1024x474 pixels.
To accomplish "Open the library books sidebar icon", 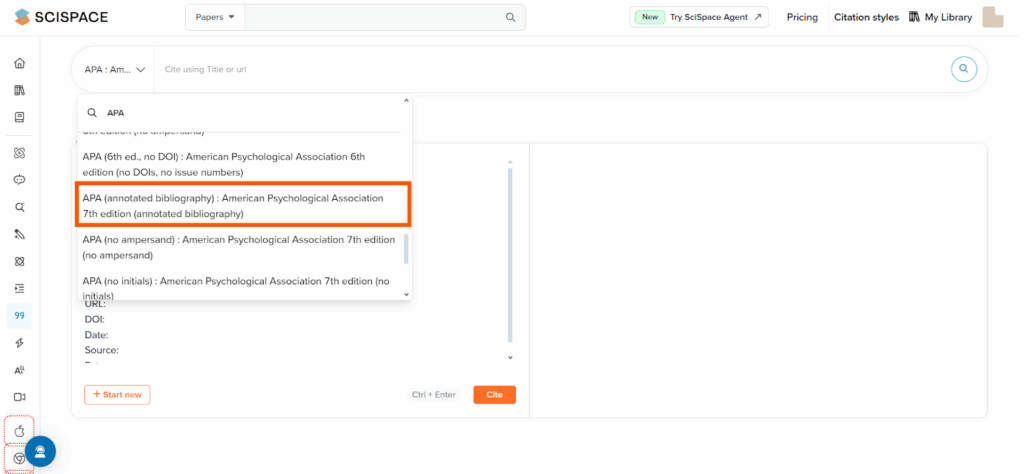I will (x=20, y=90).
